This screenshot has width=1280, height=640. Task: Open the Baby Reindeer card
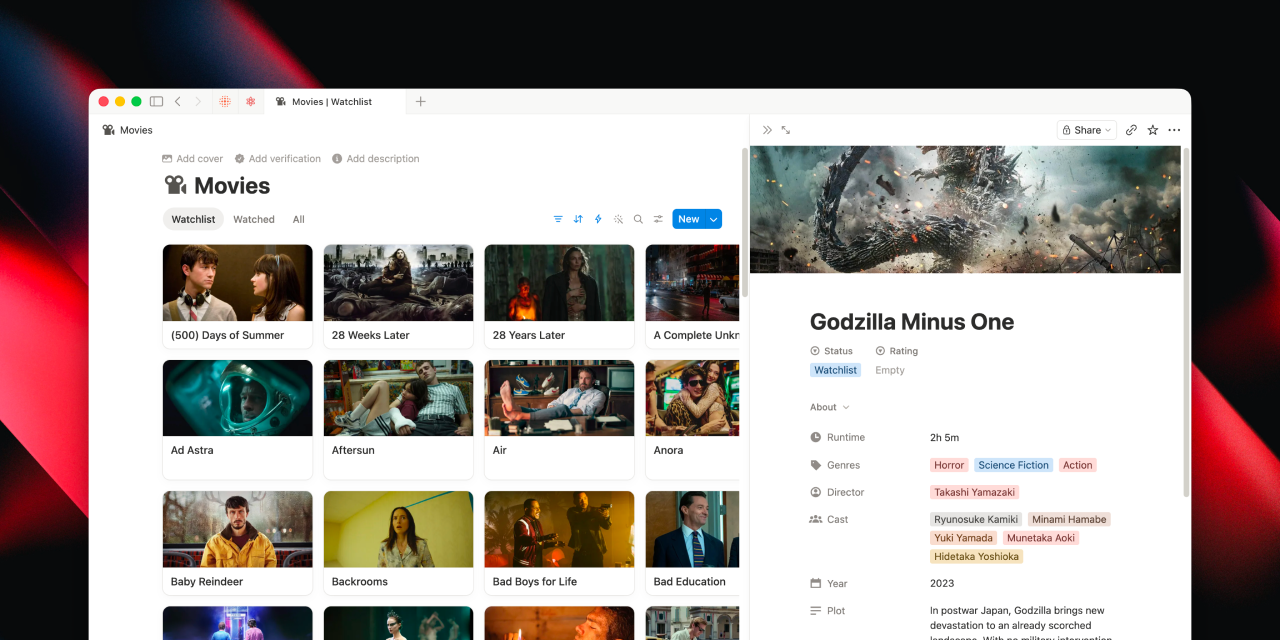click(237, 542)
